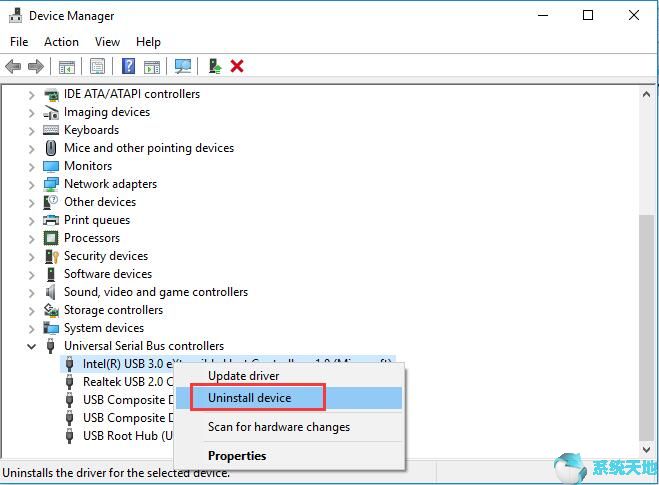This screenshot has width=659, height=485.
Task: Collapse Universal Serial Bus controllers node
Action: tap(31, 347)
